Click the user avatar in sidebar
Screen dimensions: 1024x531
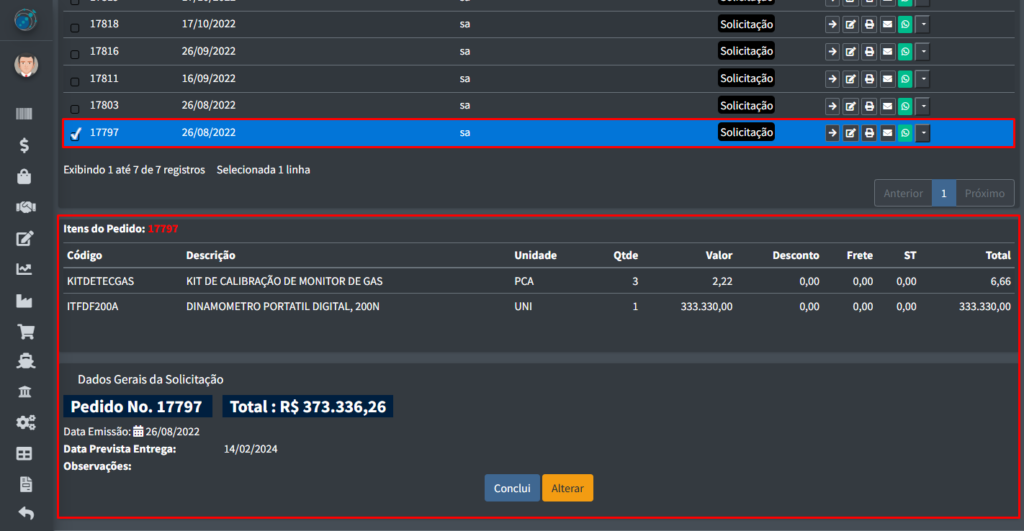(26, 66)
